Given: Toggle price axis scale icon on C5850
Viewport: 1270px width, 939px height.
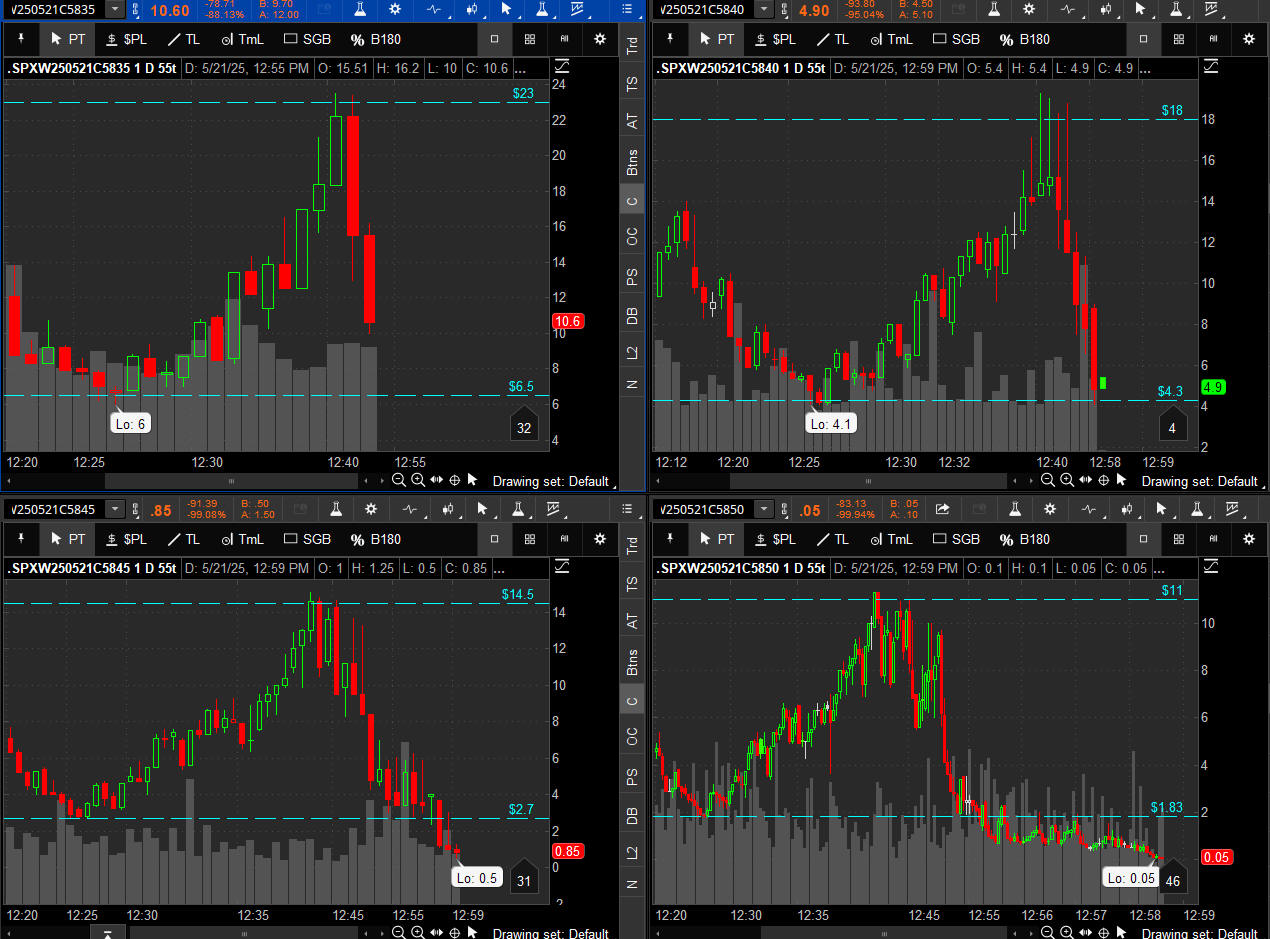Looking at the screenshot, I should pyautogui.click(x=1210, y=566).
